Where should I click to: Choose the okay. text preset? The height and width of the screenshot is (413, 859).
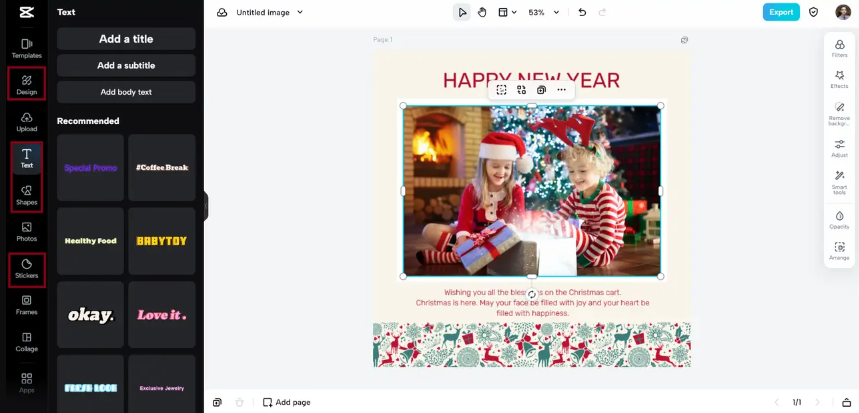click(x=90, y=314)
